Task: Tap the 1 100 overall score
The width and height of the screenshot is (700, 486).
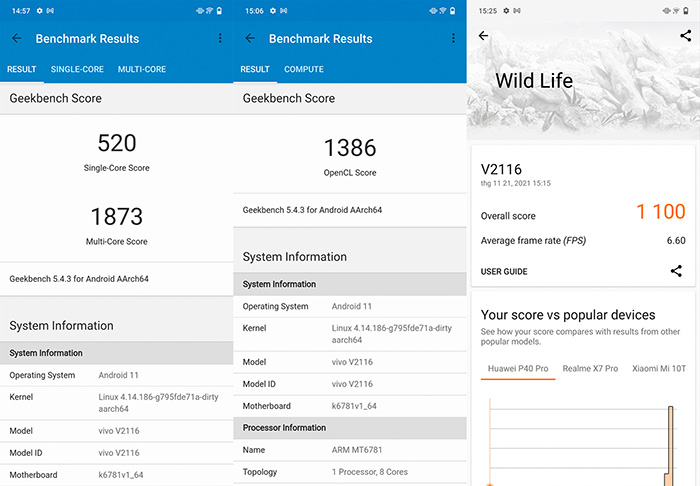Action: click(x=661, y=212)
